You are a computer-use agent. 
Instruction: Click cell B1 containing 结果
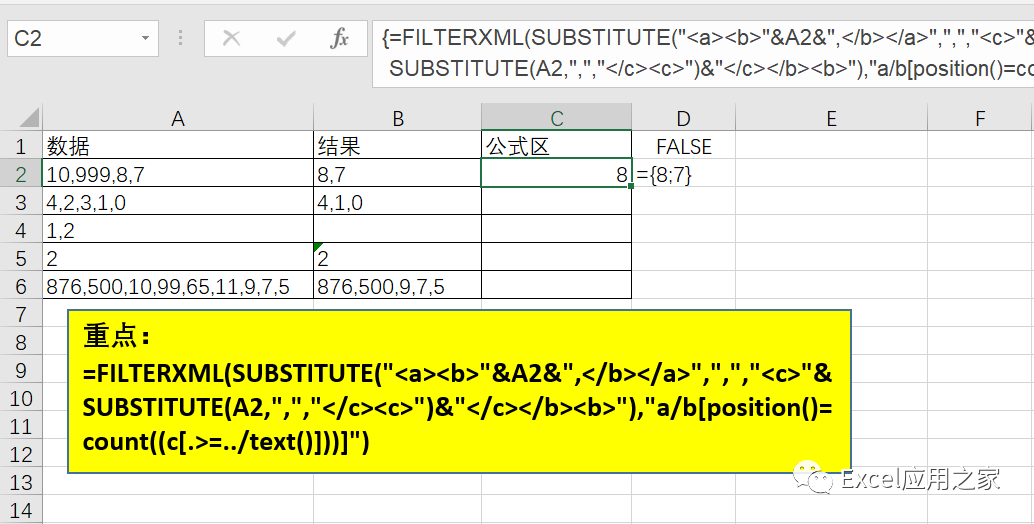398,146
